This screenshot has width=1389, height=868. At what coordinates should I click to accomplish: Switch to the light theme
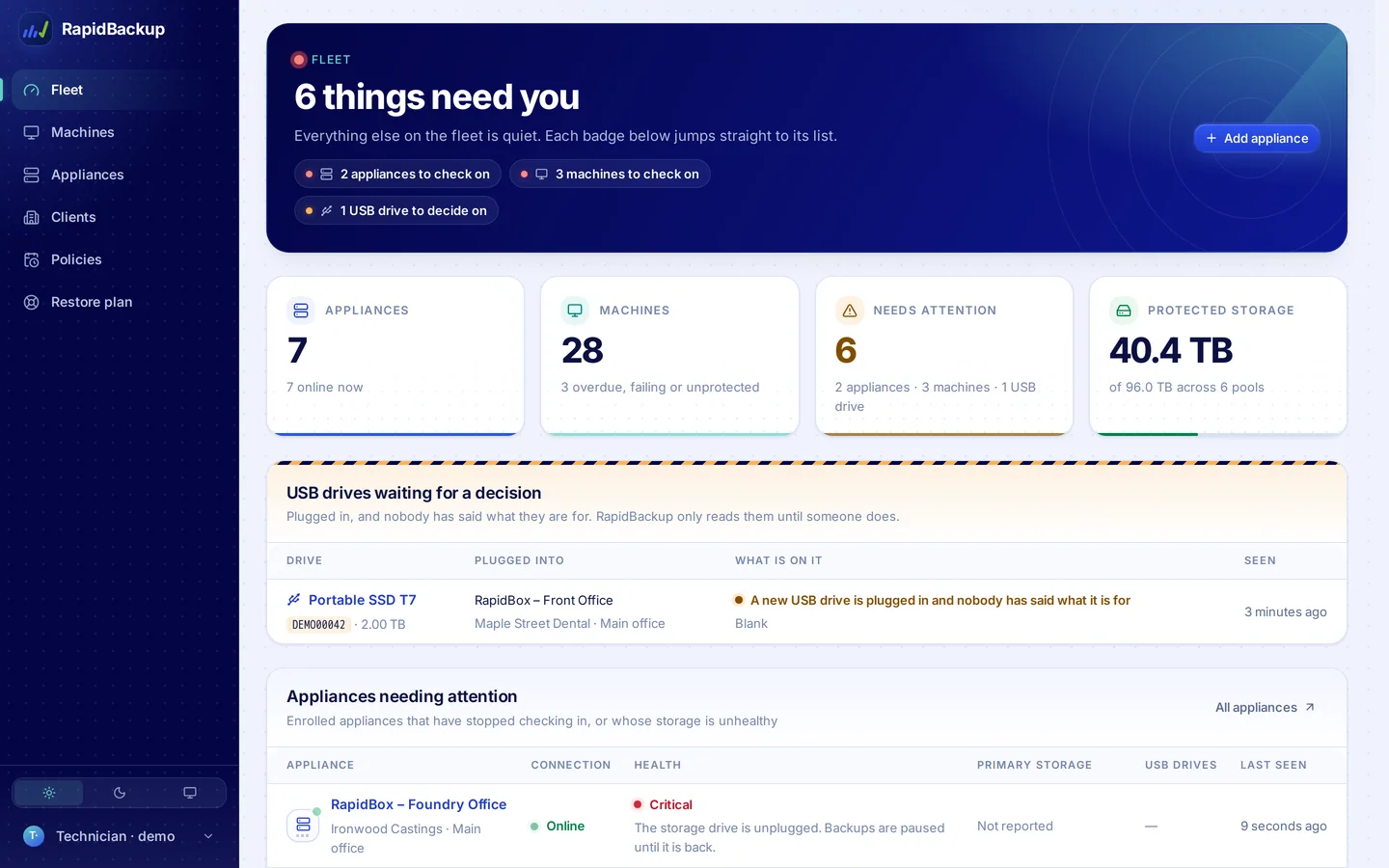(49, 793)
